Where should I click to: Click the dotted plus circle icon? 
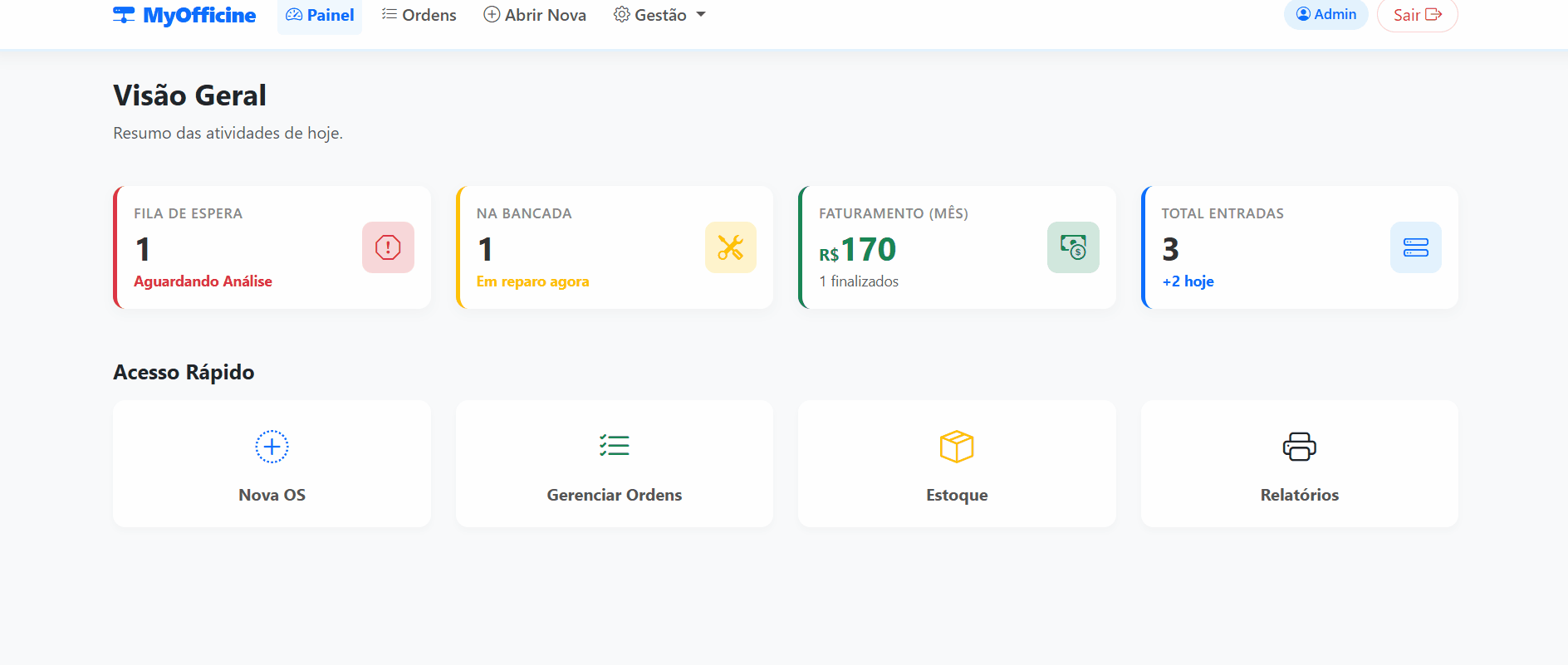[x=272, y=447]
